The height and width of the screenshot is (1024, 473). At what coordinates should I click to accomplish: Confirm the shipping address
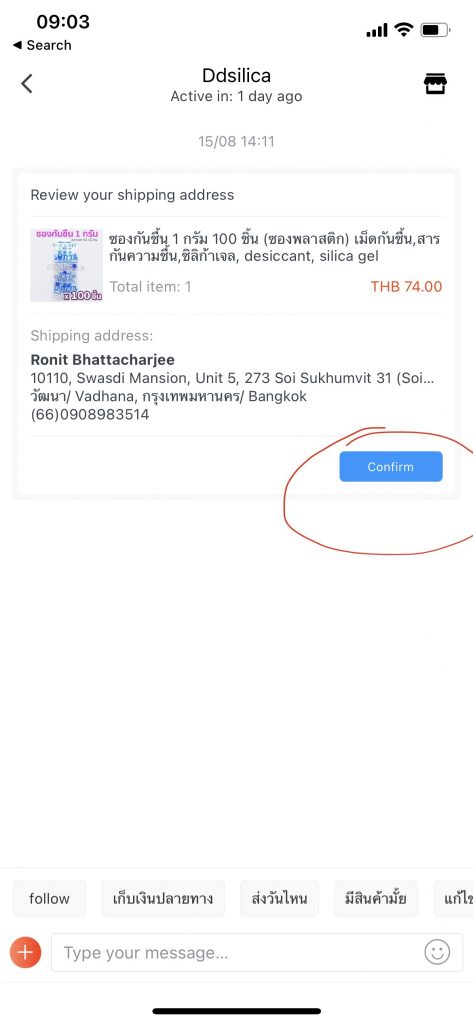pyautogui.click(x=391, y=466)
